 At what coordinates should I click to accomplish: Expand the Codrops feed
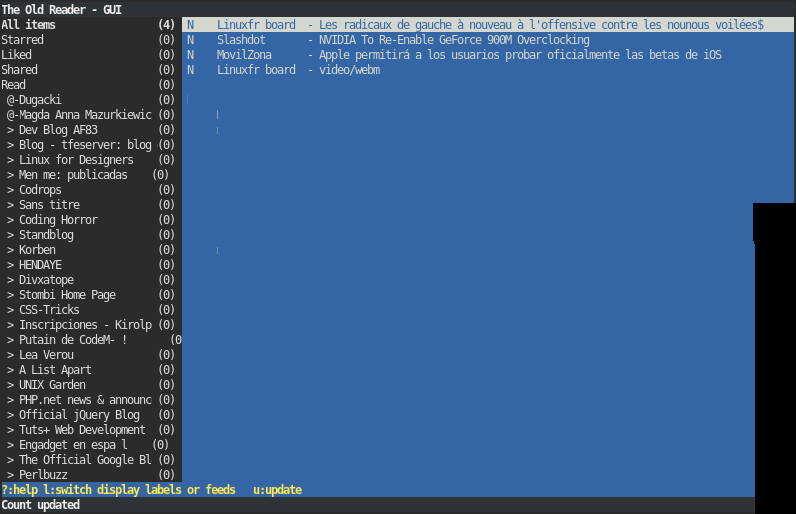pyautogui.click(x=90, y=190)
